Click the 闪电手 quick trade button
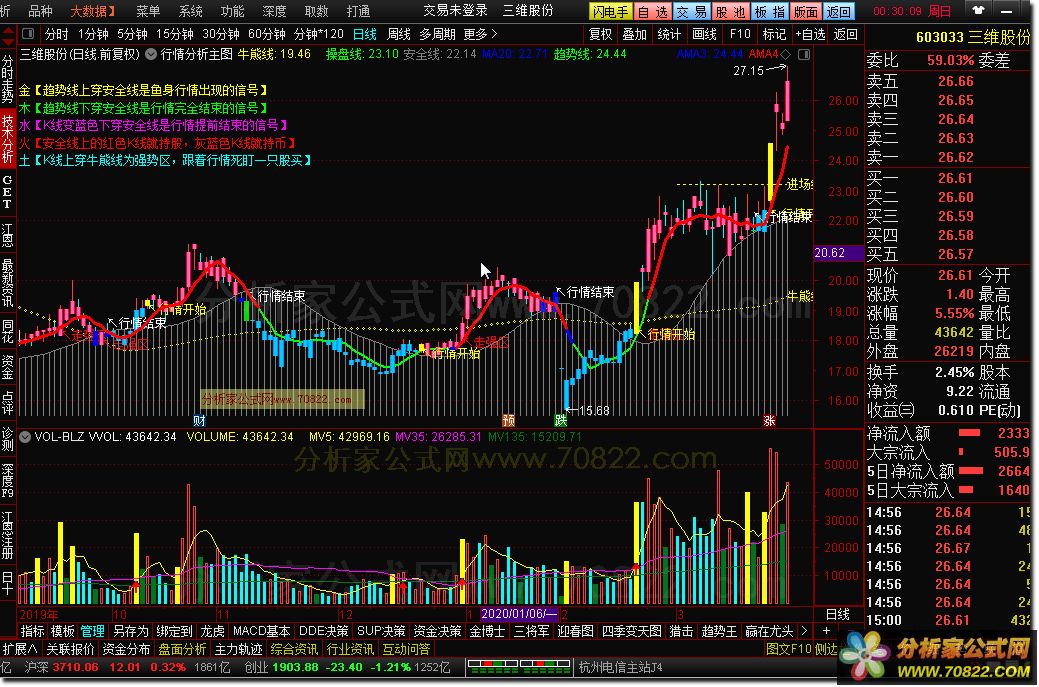Image resolution: width=1039 pixels, height=687 pixels. [x=610, y=12]
